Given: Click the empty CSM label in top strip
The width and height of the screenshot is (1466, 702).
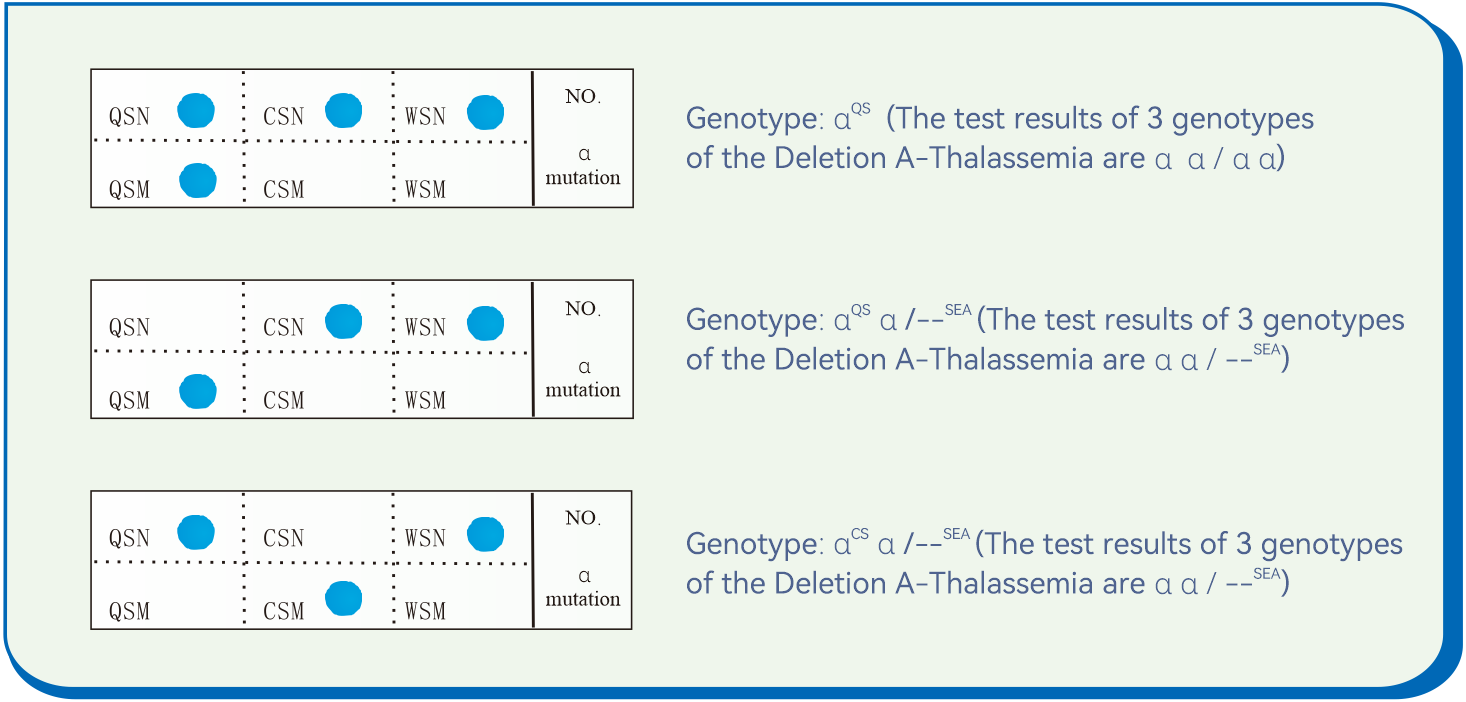Looking at the screenshot, I should pyautogui.click(x=283, y=189).
